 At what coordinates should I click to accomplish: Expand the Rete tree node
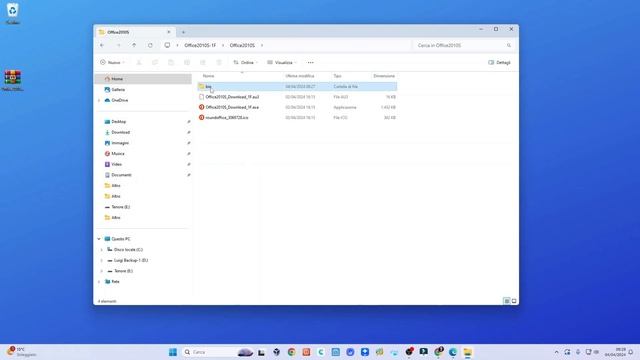coord(99,282)
